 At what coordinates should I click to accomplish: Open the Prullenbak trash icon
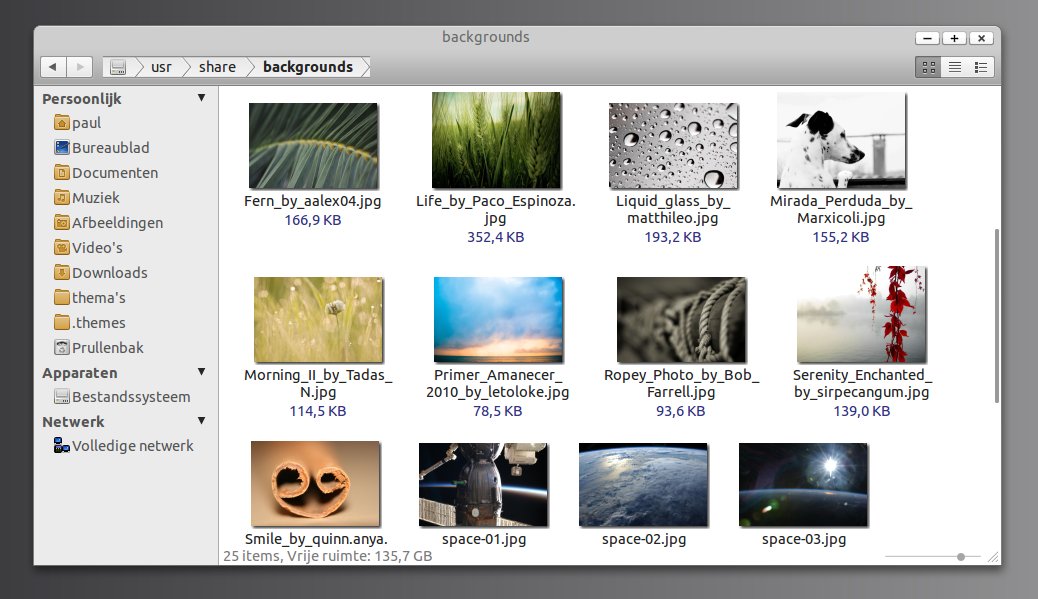(x=62, y=347)
